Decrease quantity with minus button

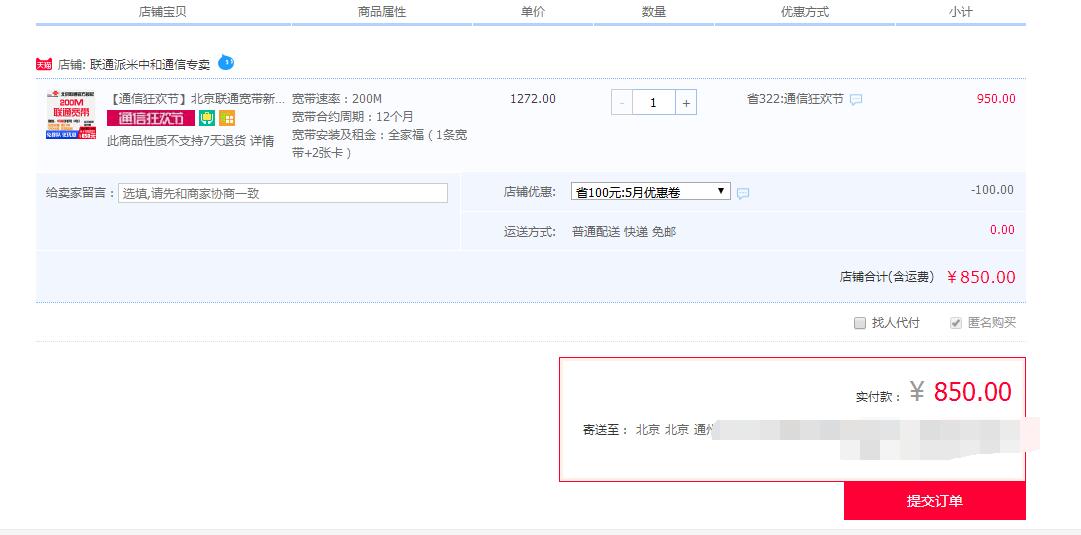click(x=622, y=103)
